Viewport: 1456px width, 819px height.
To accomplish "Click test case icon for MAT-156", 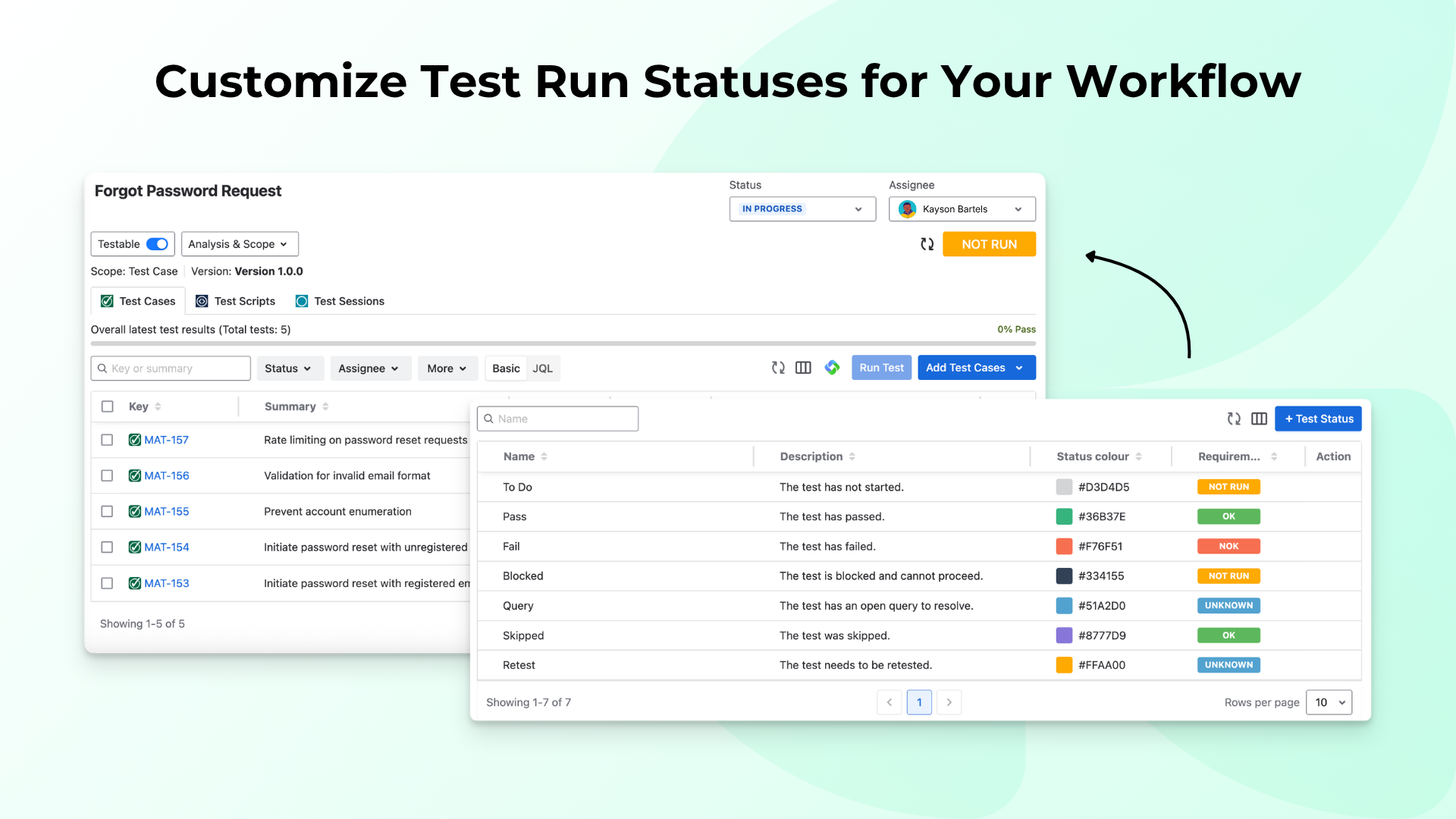I will pos(134,475).
